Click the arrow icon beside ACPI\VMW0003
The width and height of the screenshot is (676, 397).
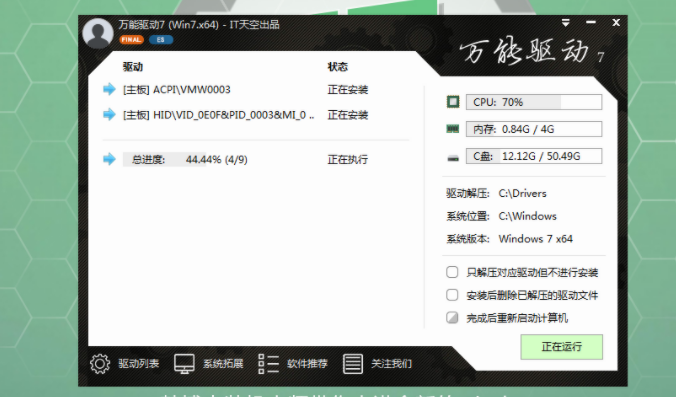click(110, 89)
